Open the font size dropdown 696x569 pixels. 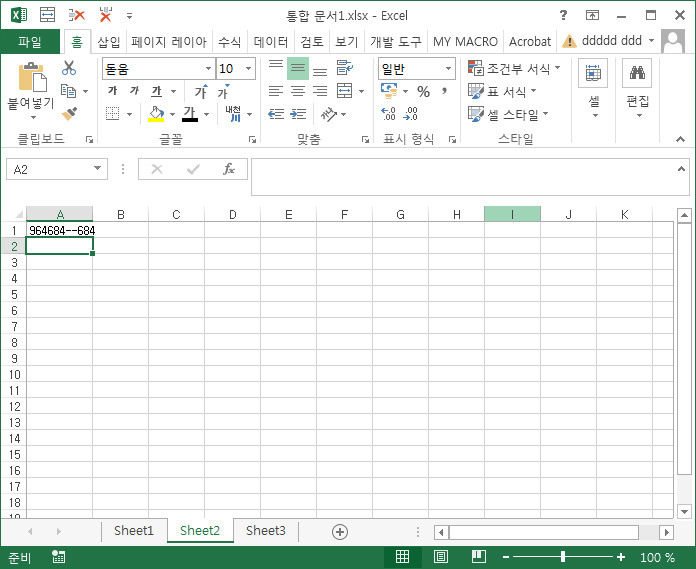pyautogui.click(x=249, y=68)
